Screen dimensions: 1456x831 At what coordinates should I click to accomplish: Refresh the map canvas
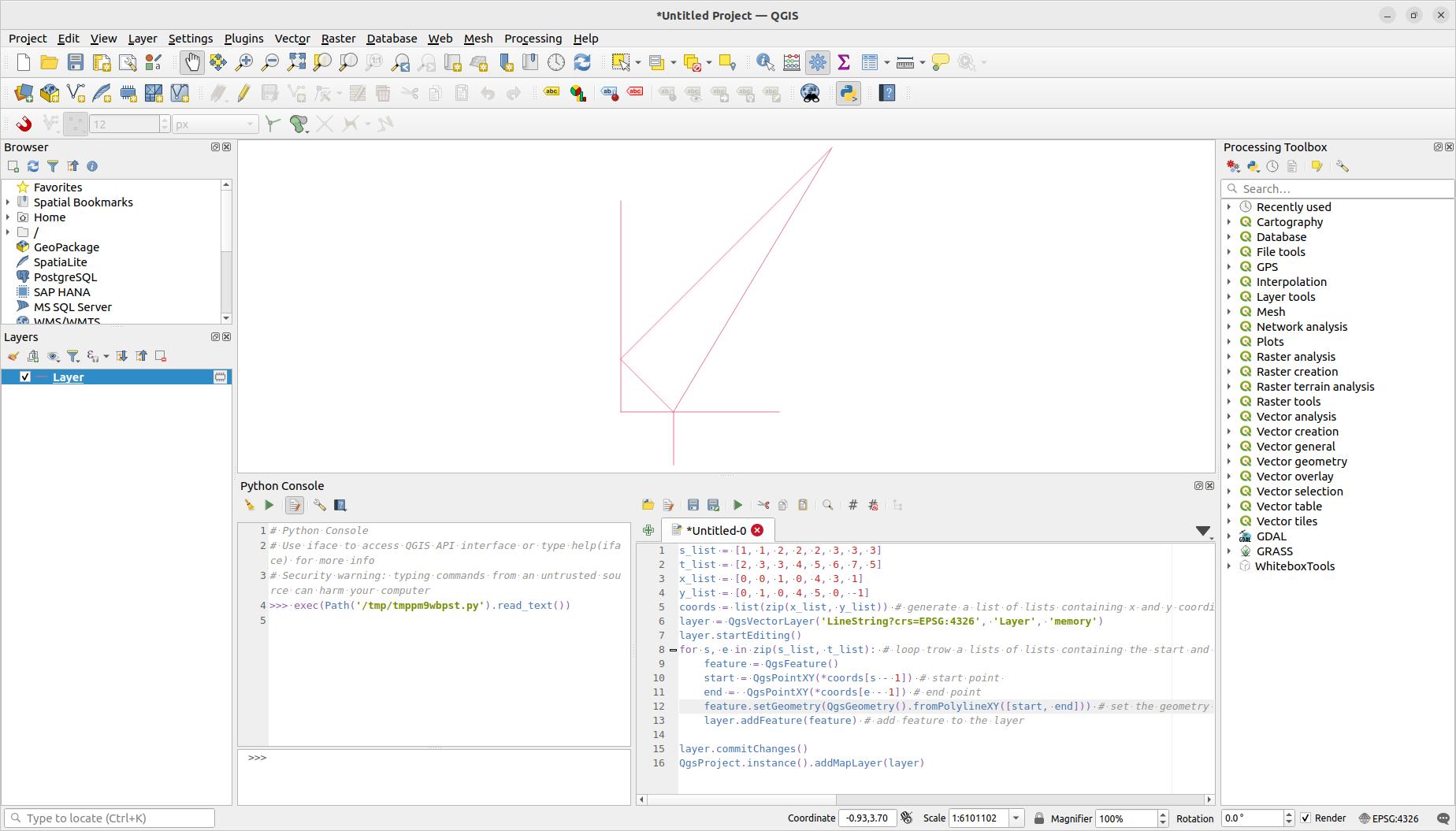point(582,62)
